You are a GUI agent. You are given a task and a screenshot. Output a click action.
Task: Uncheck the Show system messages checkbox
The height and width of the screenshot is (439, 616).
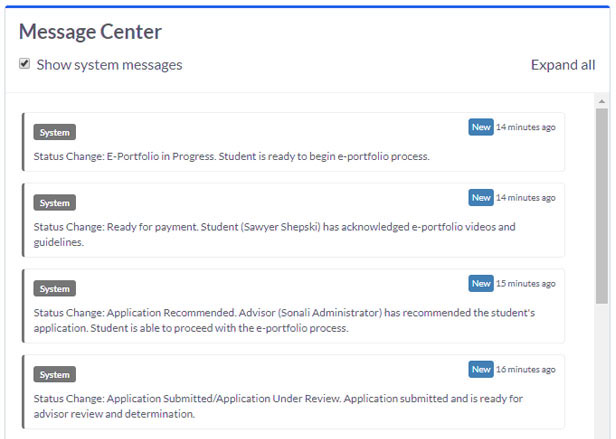click(24, 64)
